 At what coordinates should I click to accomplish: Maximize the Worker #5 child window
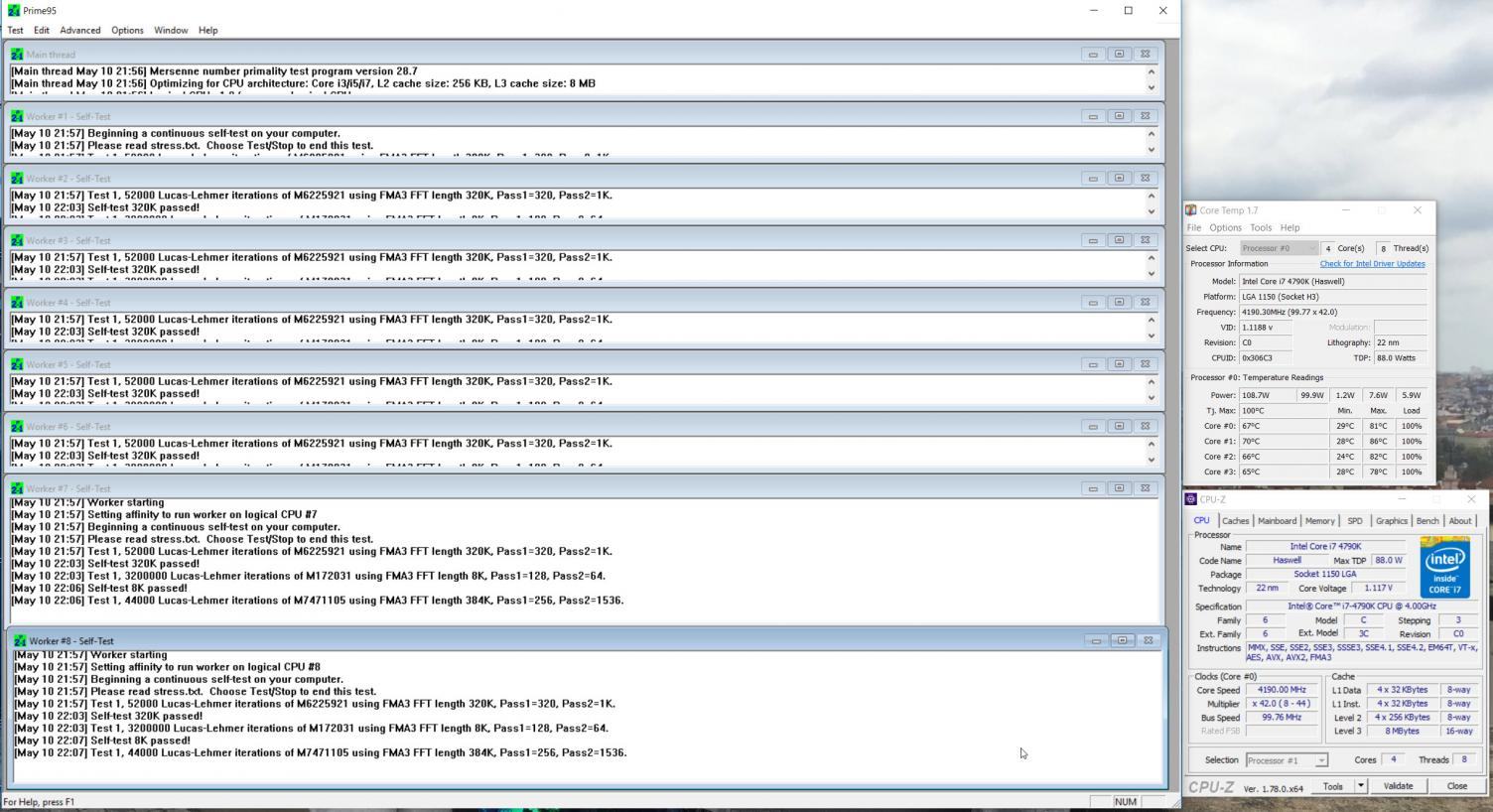pos(1119,364)
